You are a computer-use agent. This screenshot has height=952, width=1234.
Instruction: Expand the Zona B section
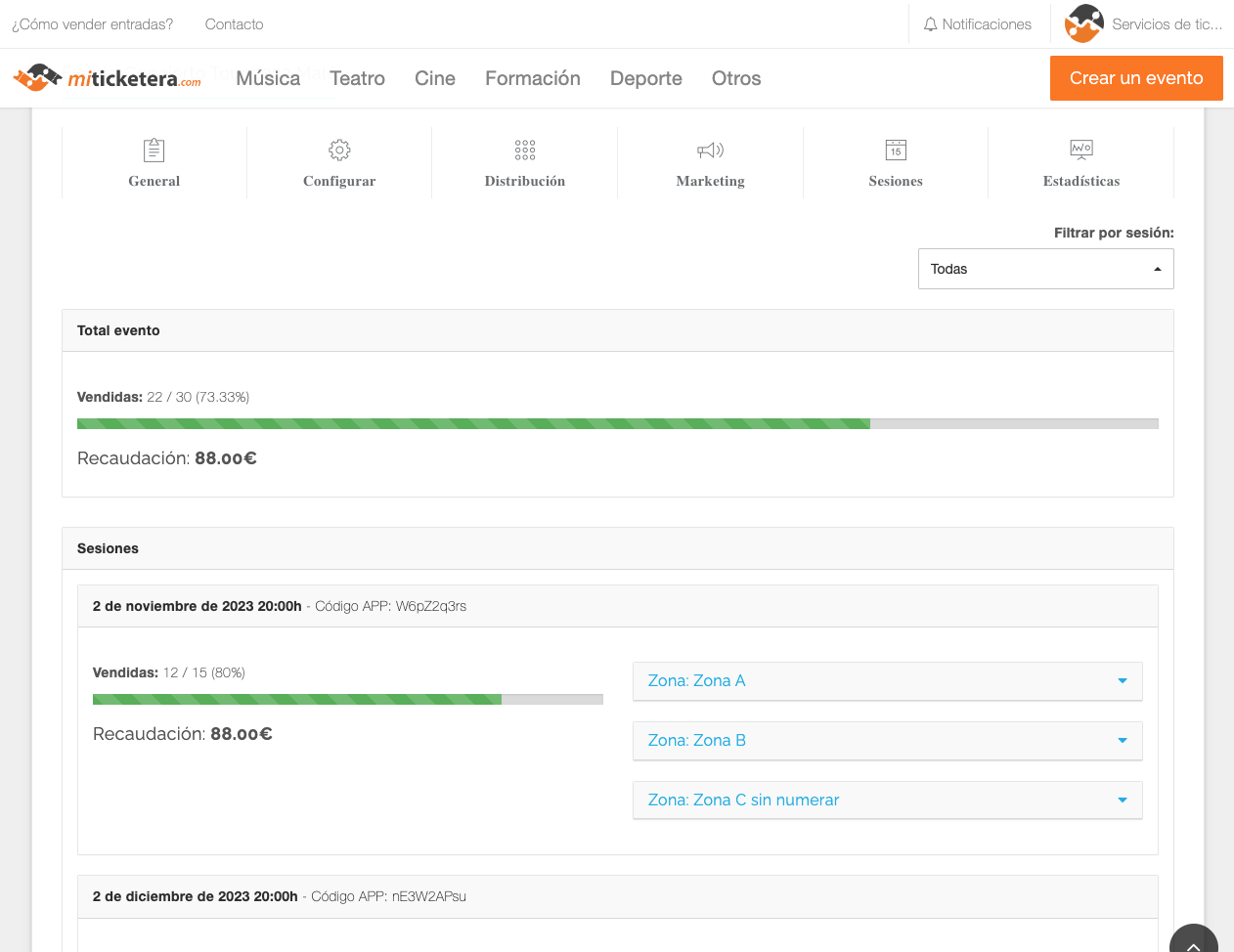pyautogui.click(x=887, y=741)
